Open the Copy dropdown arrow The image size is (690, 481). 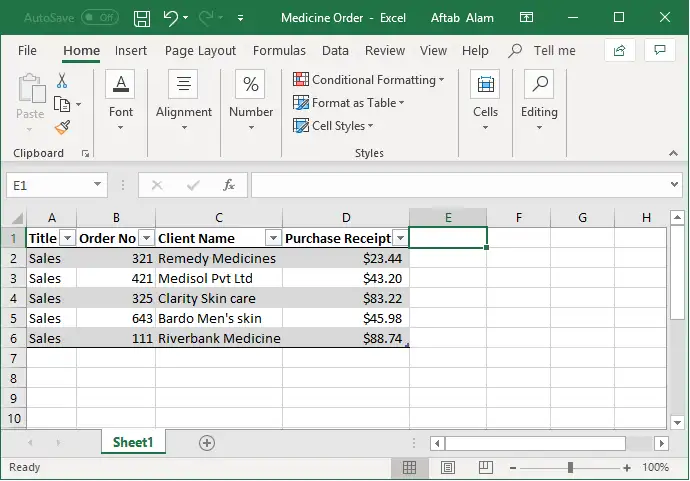[x=78, y=104]
